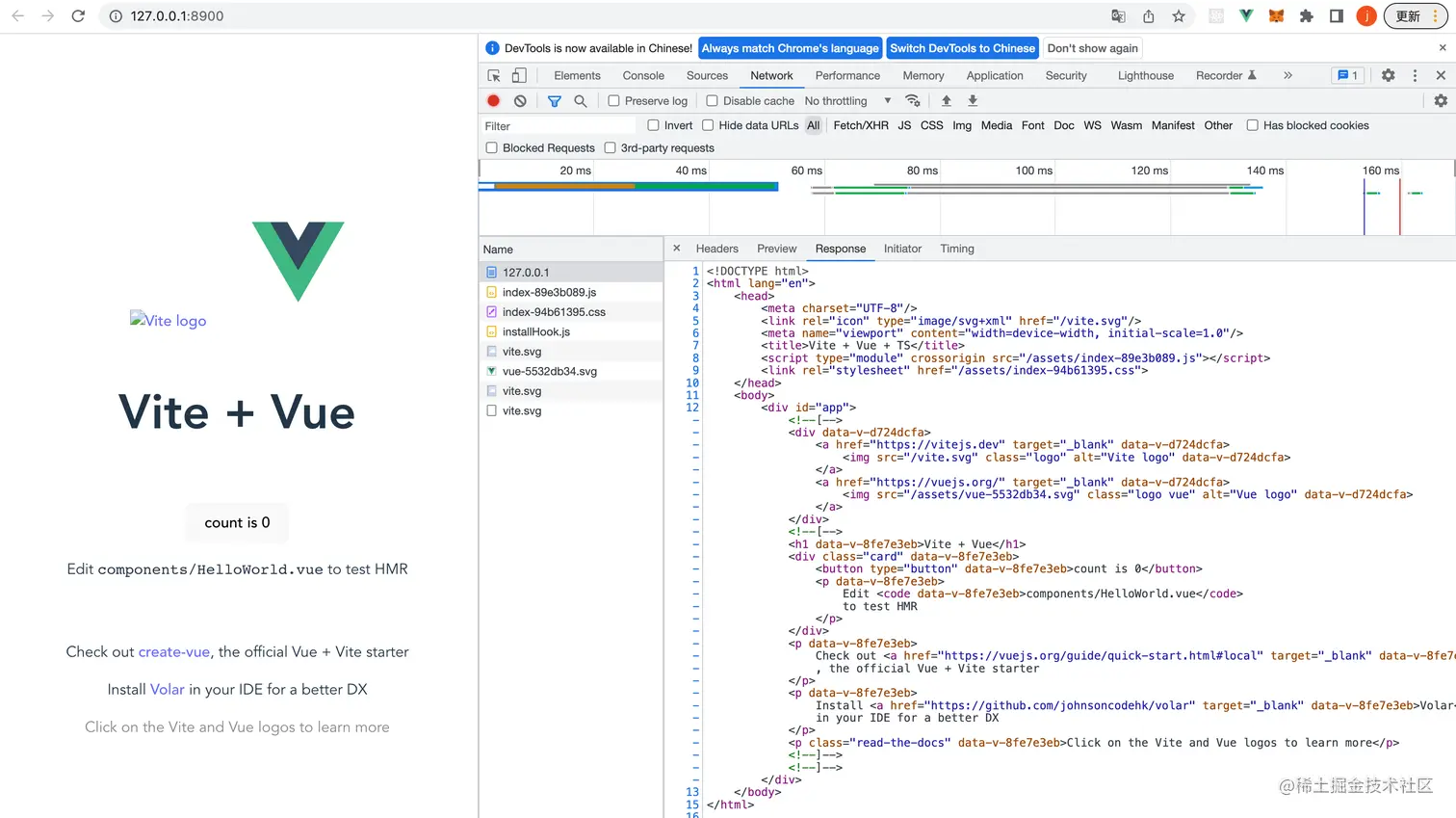Activate the inspect element picker
The width and height of the screenshot is (1456, 818).
(494, 75)
